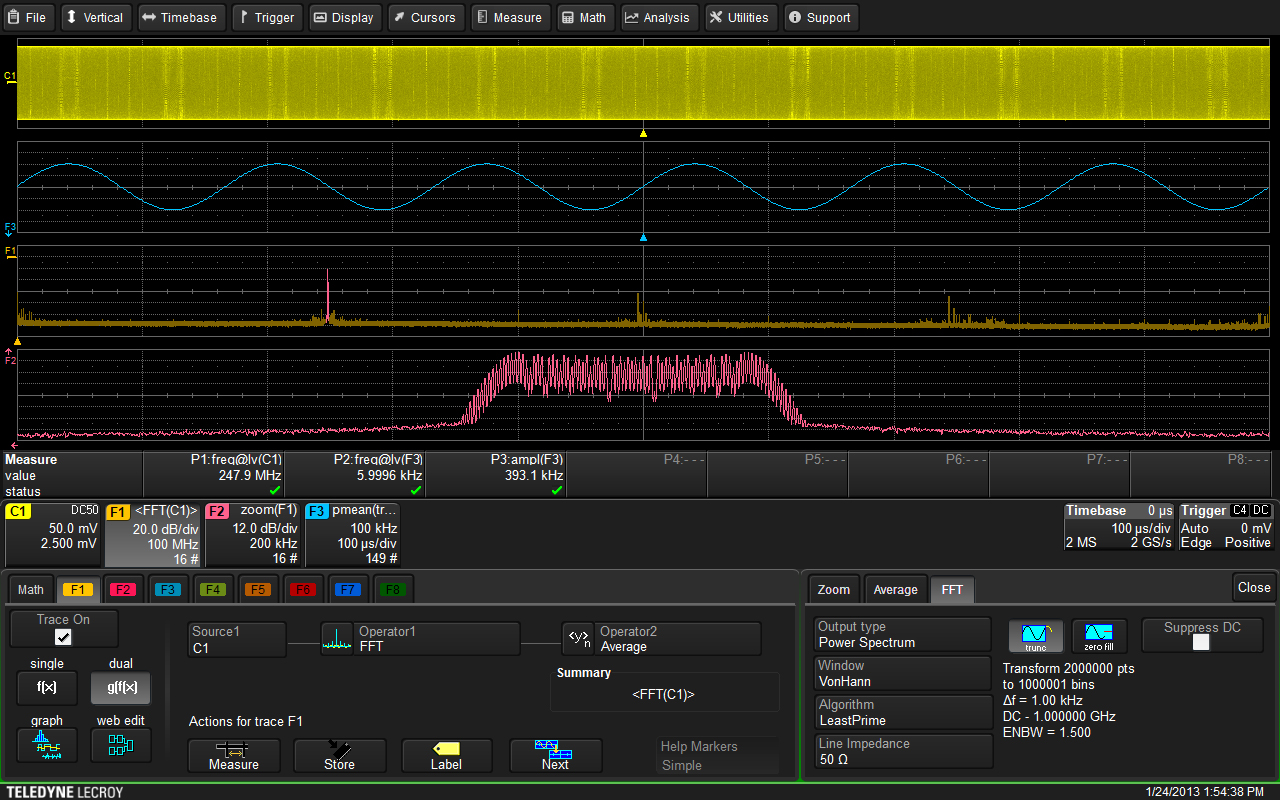The image size is (1280, 800).
Task: Click the Store action for trace F1
Action: (339, 755)
